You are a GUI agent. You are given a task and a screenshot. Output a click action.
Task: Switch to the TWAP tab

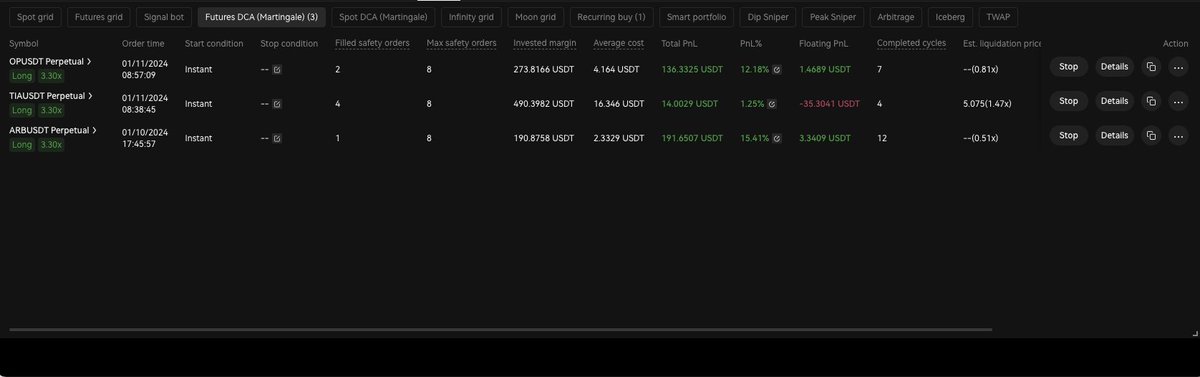pyautogui.click(x=997, y=17)
